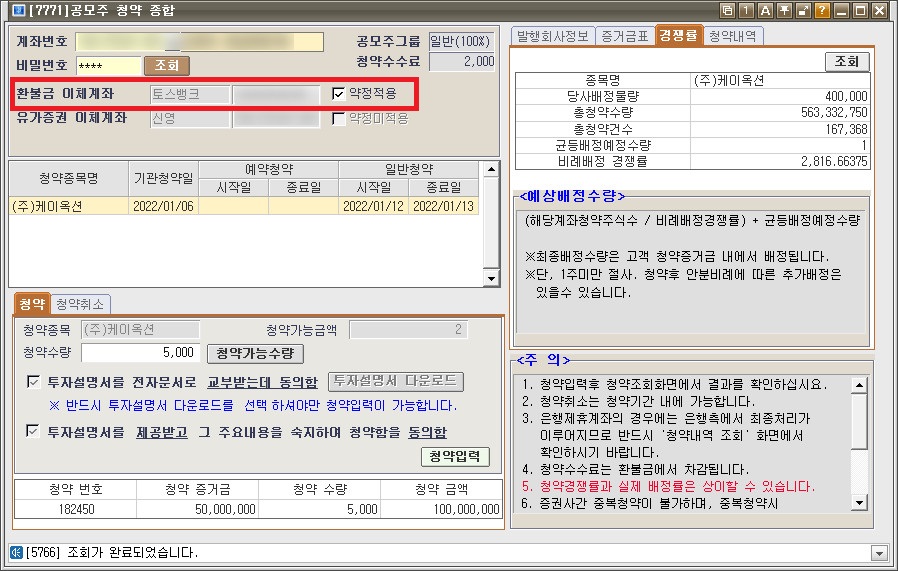Open help with the orange question mark
Screen dimensions: 898x571
click(822, 10)
